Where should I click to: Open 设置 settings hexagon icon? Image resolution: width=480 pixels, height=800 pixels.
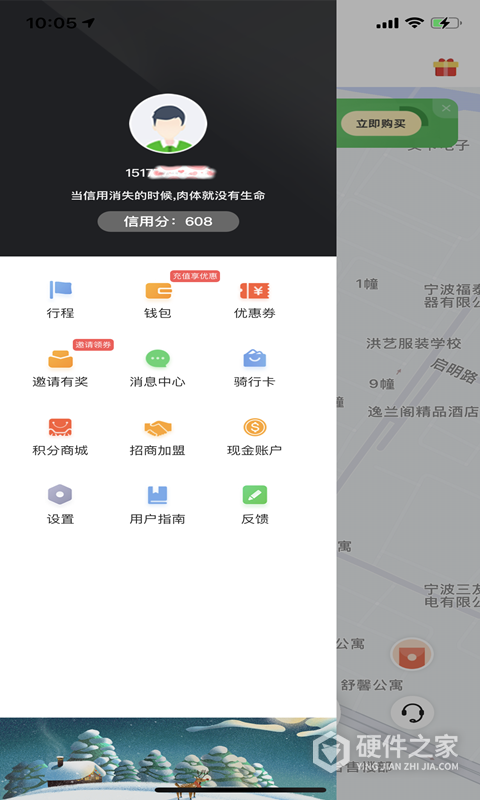60,494
